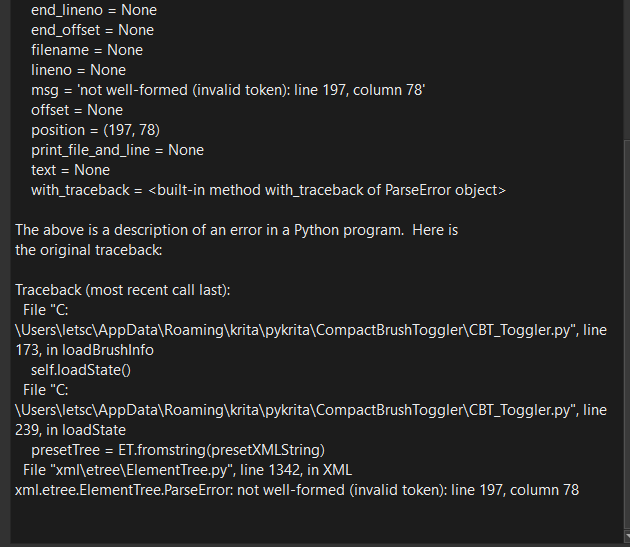The height and width of the screenshot is (547, 630).
Task: Click the 'the original traceback:' text
Action: click(88, 250)
